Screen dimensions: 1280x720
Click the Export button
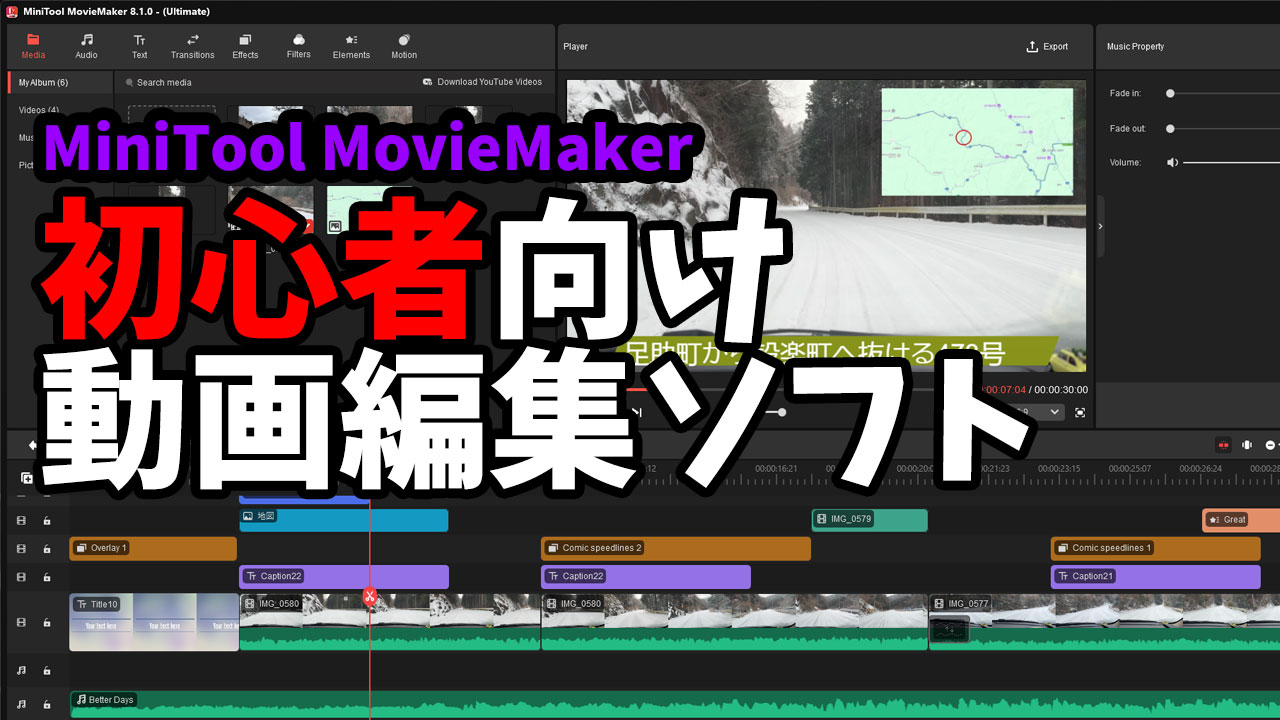(x=1047, y=47)
